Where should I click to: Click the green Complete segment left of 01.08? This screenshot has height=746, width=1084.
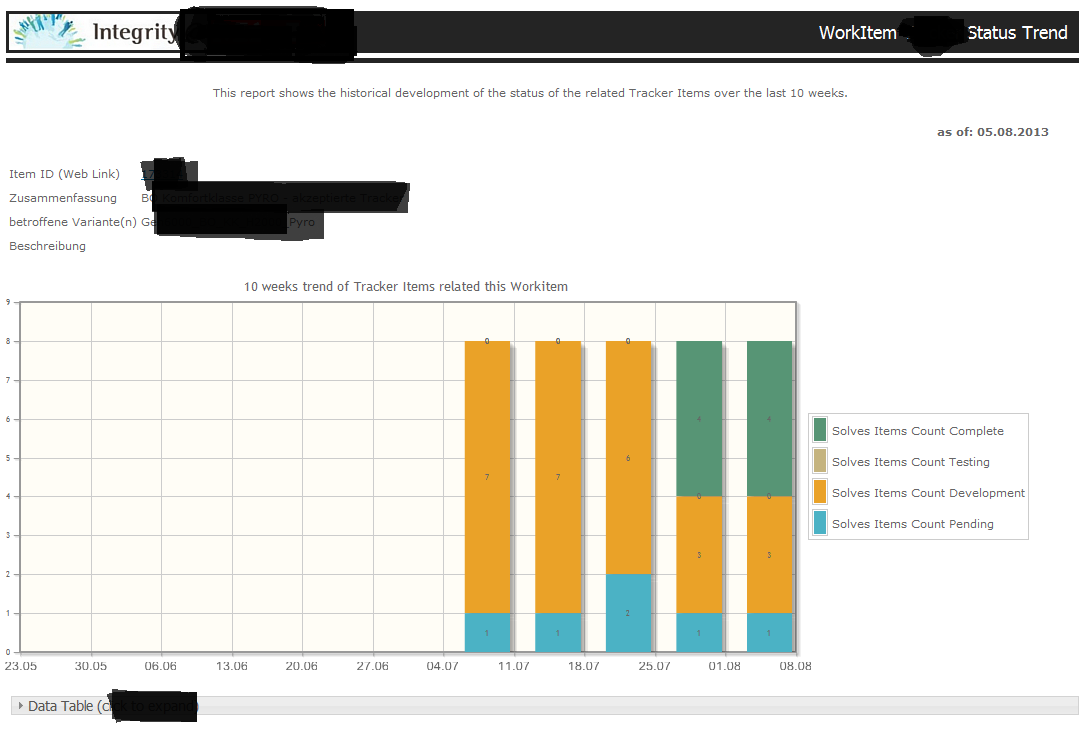tap(699, 418)
